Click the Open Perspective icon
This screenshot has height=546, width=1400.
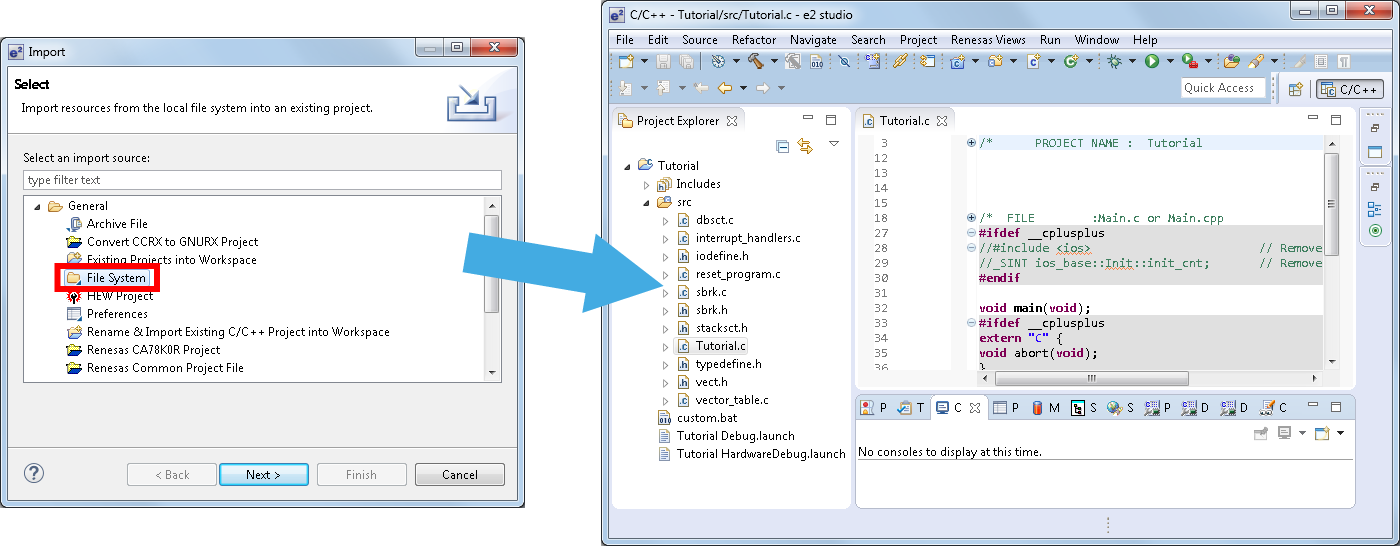1295,89
